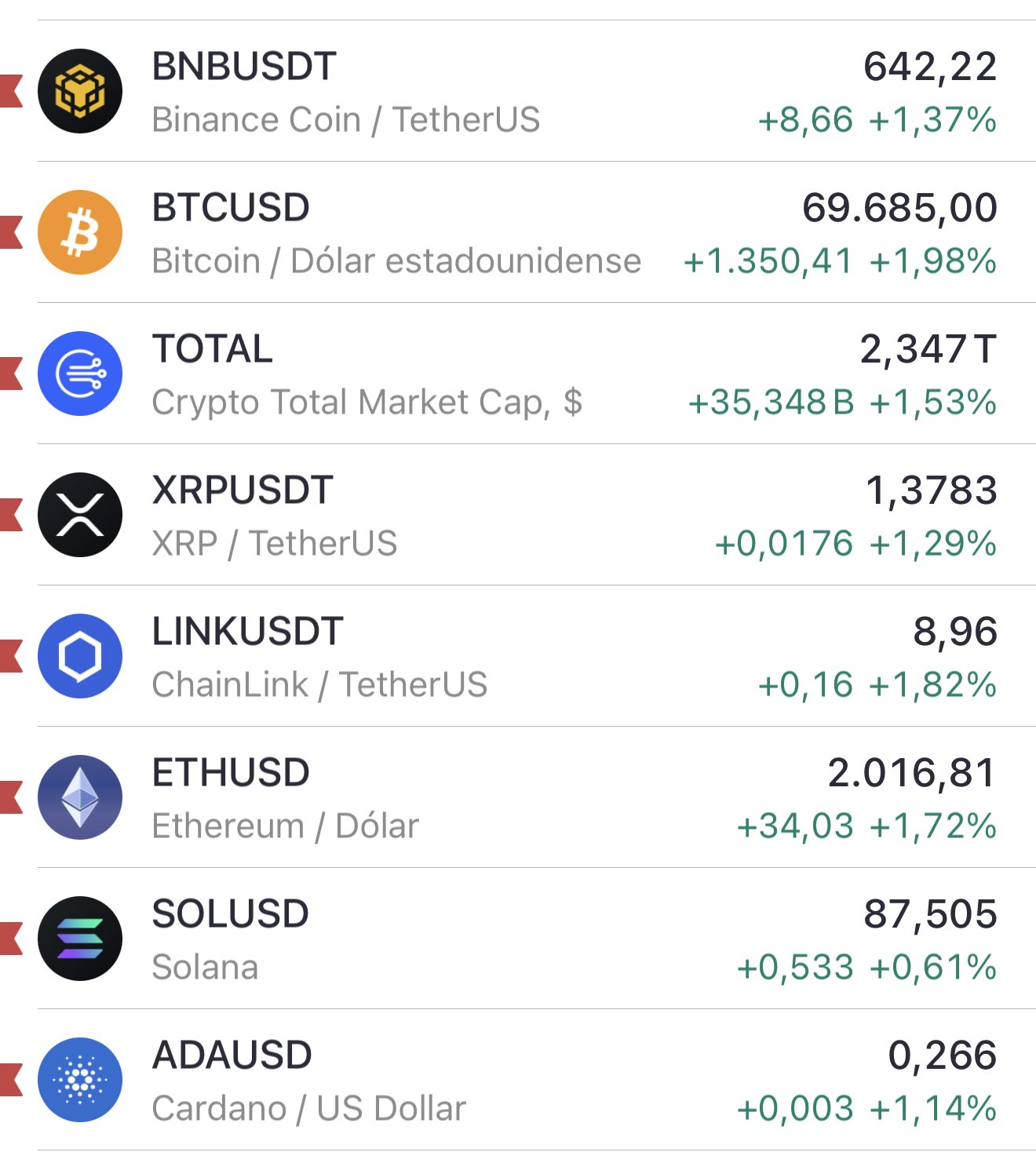Tap the TOTAL market cap value 2,347 T
1036x1174 pixels.
tap(928, 349)
